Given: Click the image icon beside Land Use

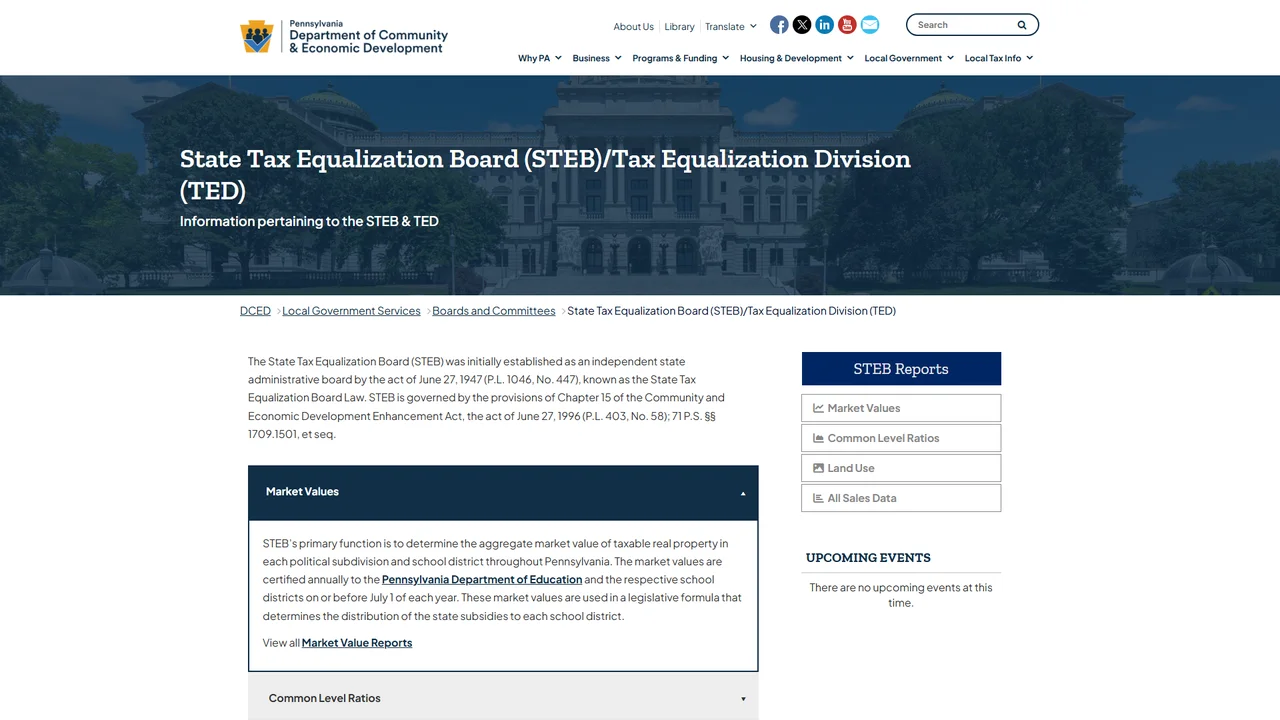Looking at the screenshot, I should tap(818, 468).
